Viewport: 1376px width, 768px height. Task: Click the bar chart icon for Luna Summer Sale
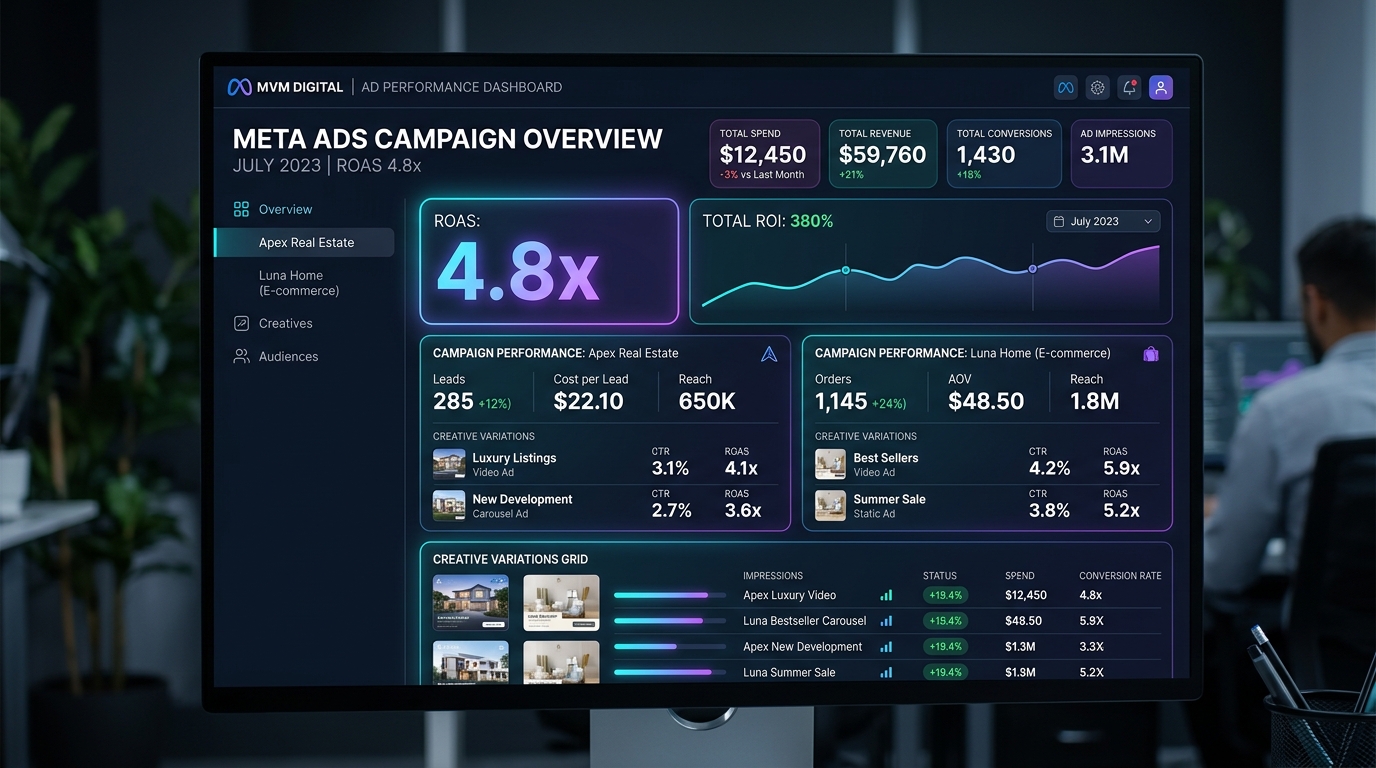886,672
